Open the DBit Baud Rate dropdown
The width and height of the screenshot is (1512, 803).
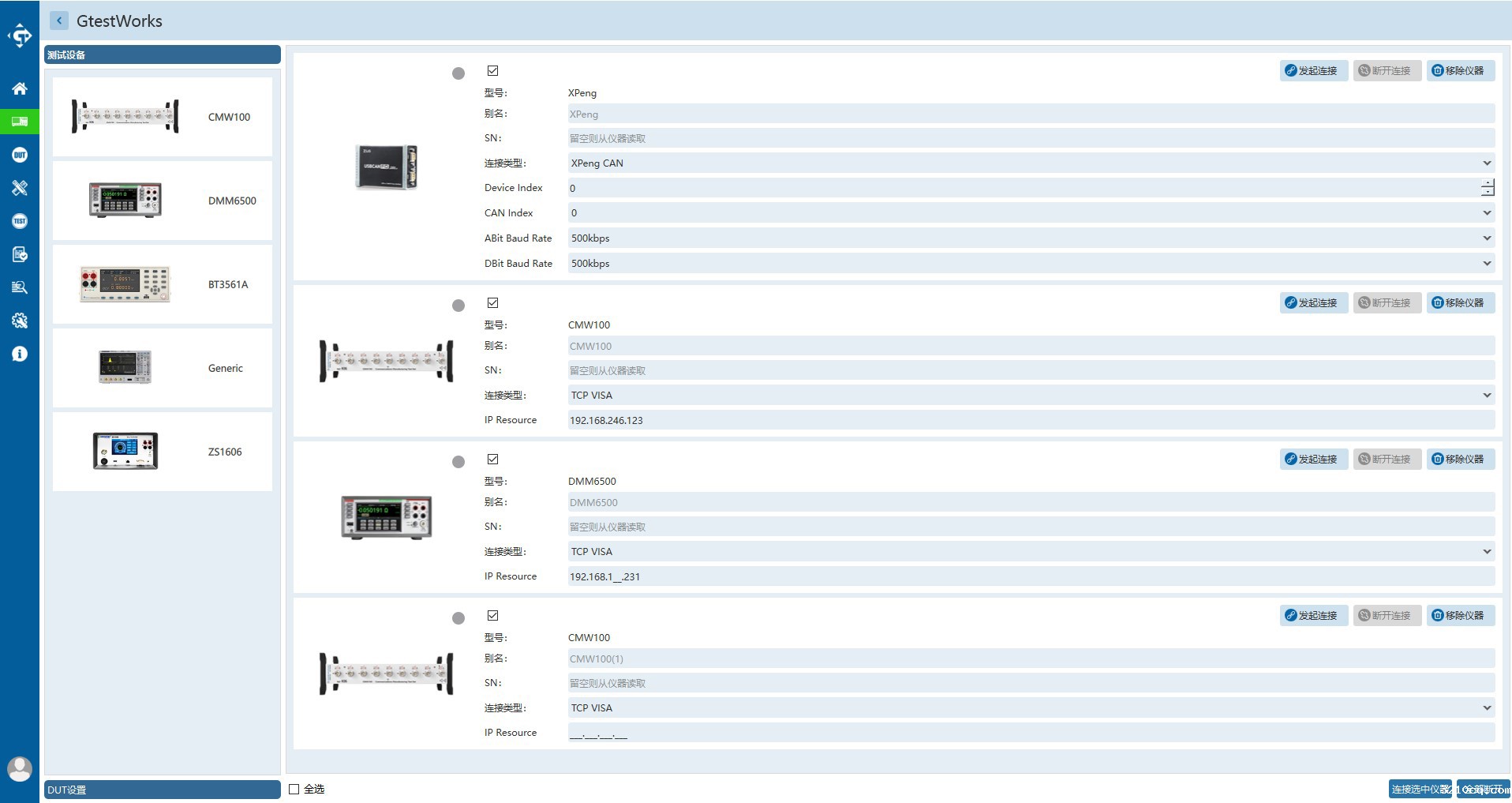point(1031,264)
